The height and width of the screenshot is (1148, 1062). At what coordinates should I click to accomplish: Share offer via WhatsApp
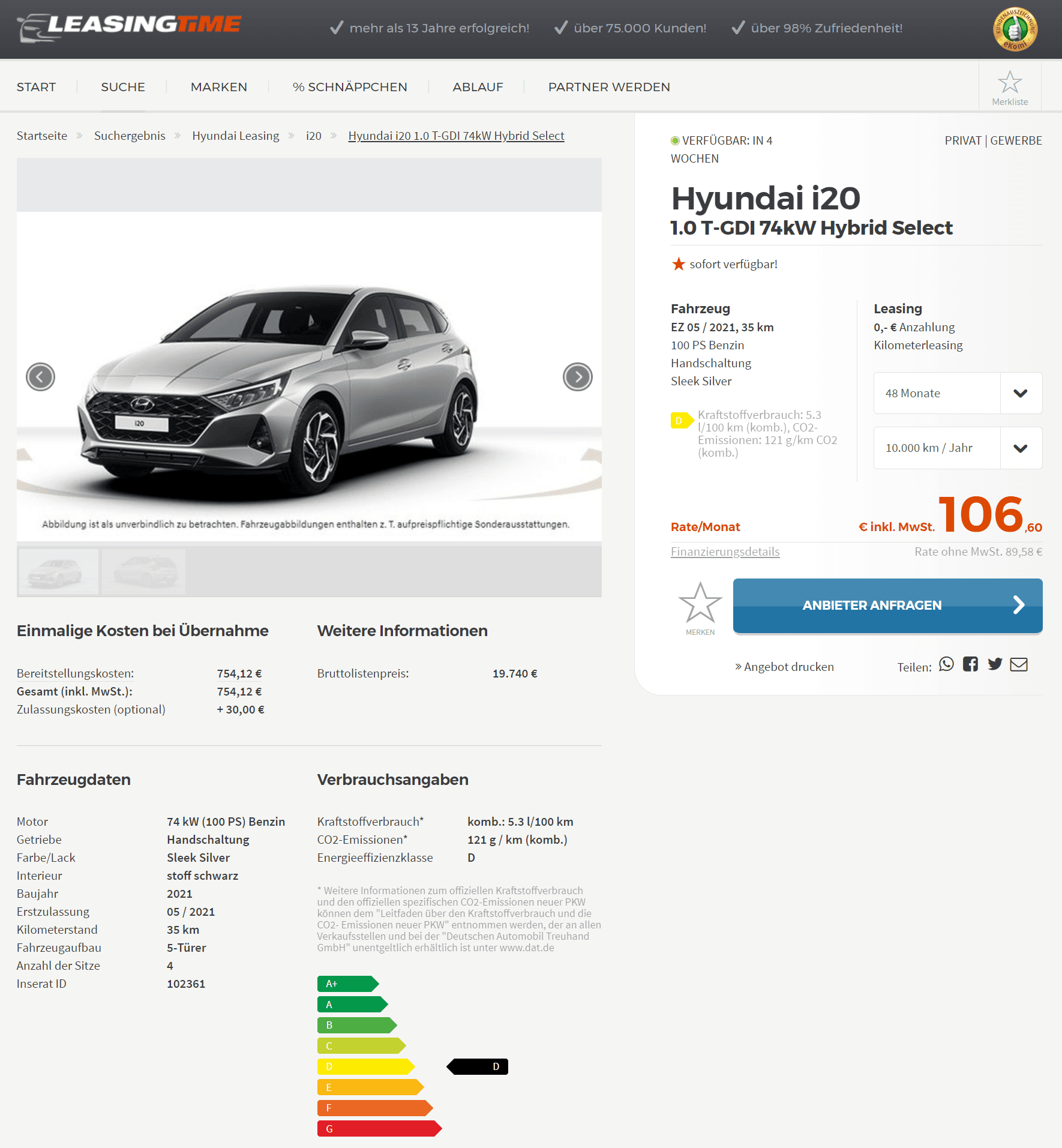[946, 664]
